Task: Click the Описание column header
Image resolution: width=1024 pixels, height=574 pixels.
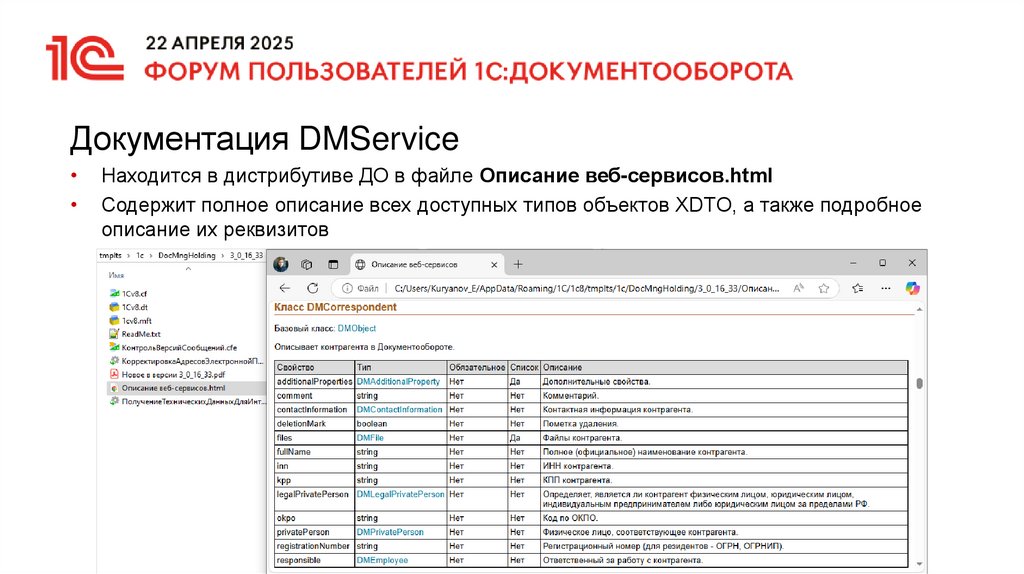Action: point(724,368)
